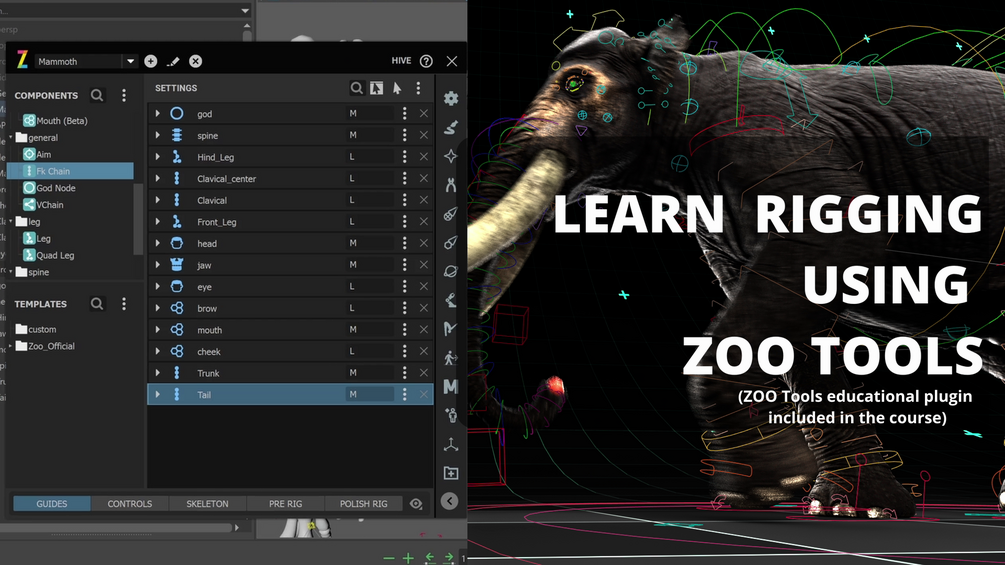Open the gear settings icon in sidebar
The image size is (1005, 565).
[451, 98]
